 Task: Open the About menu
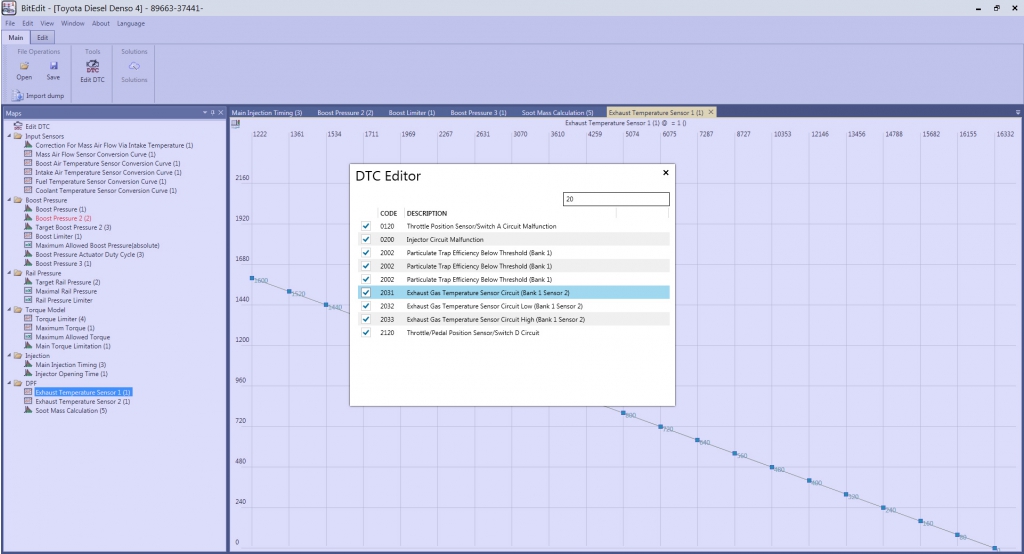tap(101, 23)
